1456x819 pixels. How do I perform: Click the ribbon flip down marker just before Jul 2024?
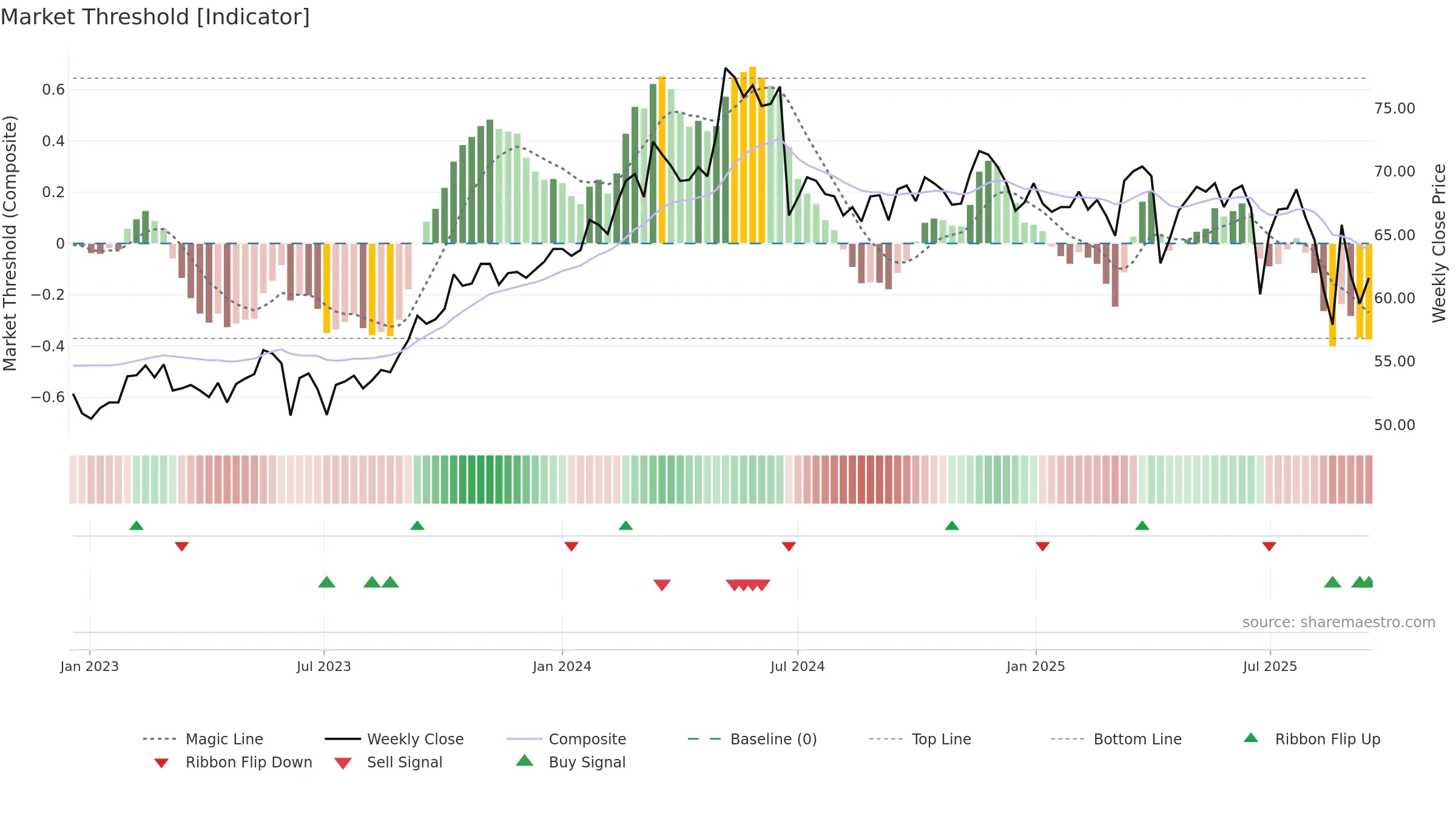pos(789,547)
